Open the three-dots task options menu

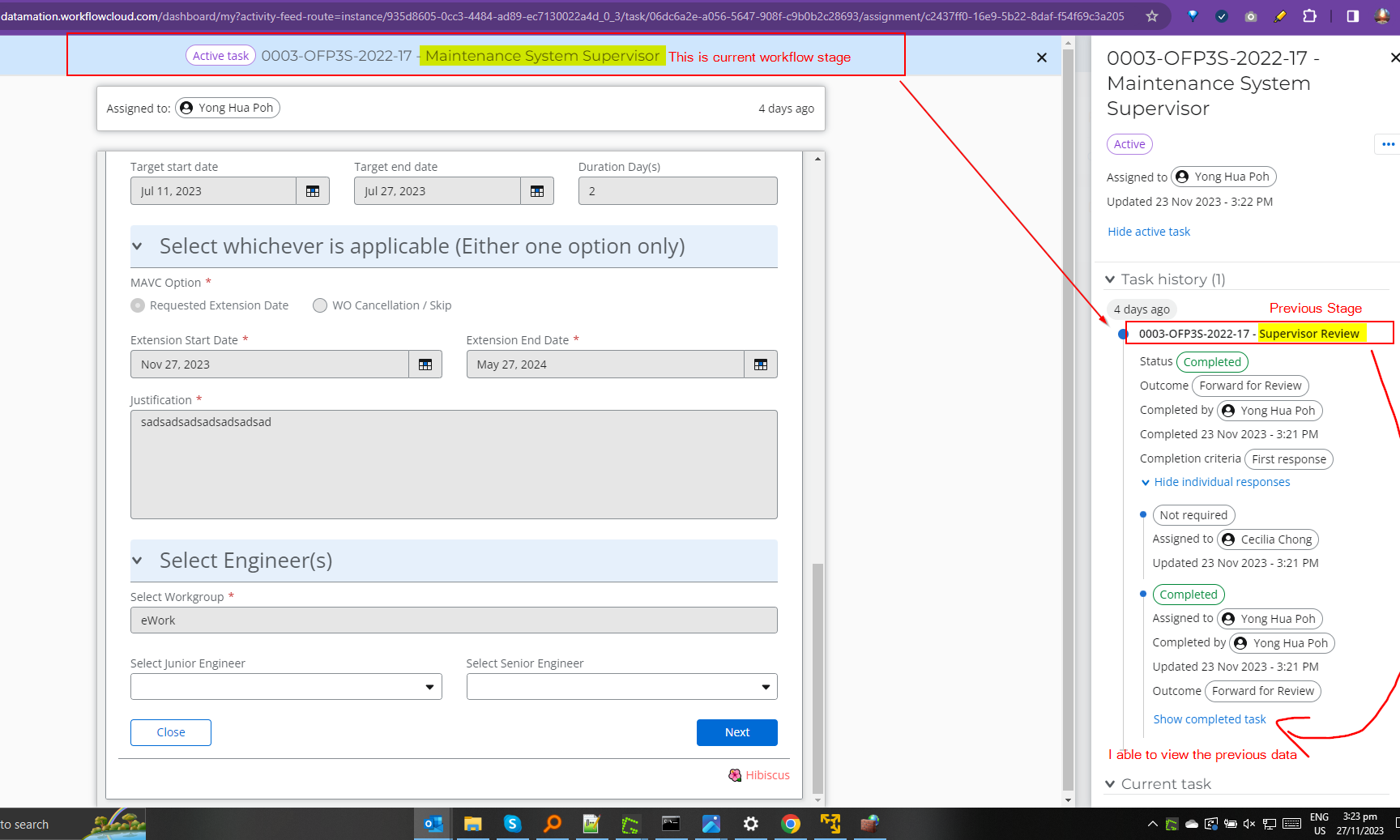(x=1388, y=144)
